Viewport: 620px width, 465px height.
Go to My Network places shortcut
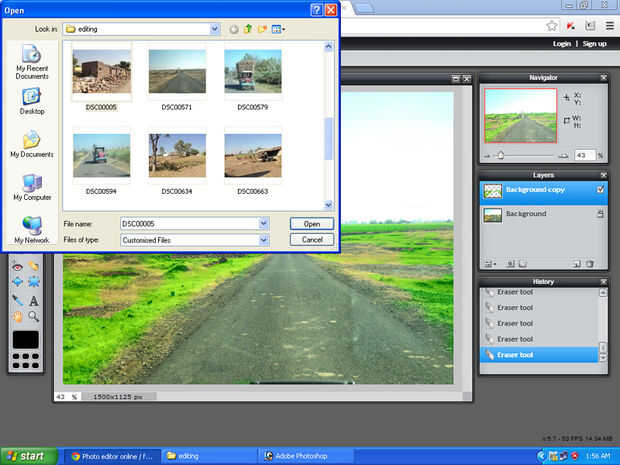32,230
